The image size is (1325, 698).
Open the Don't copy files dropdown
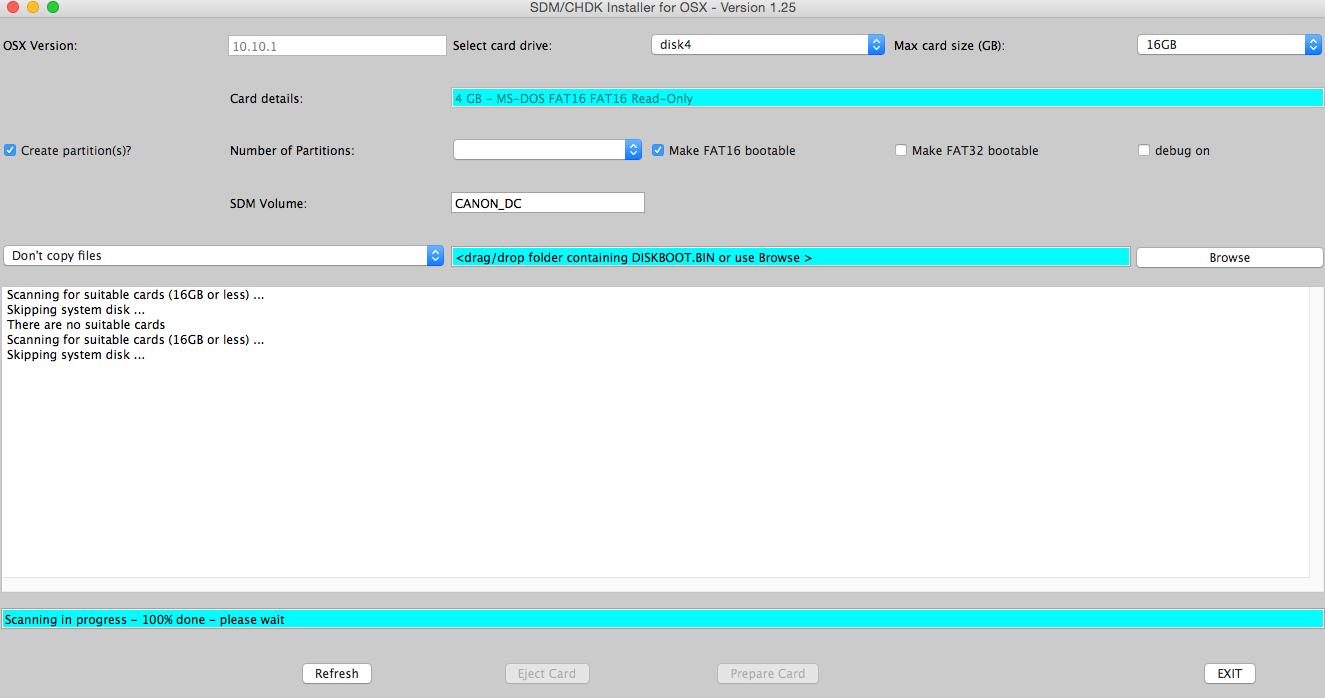(x=224, y=256)
